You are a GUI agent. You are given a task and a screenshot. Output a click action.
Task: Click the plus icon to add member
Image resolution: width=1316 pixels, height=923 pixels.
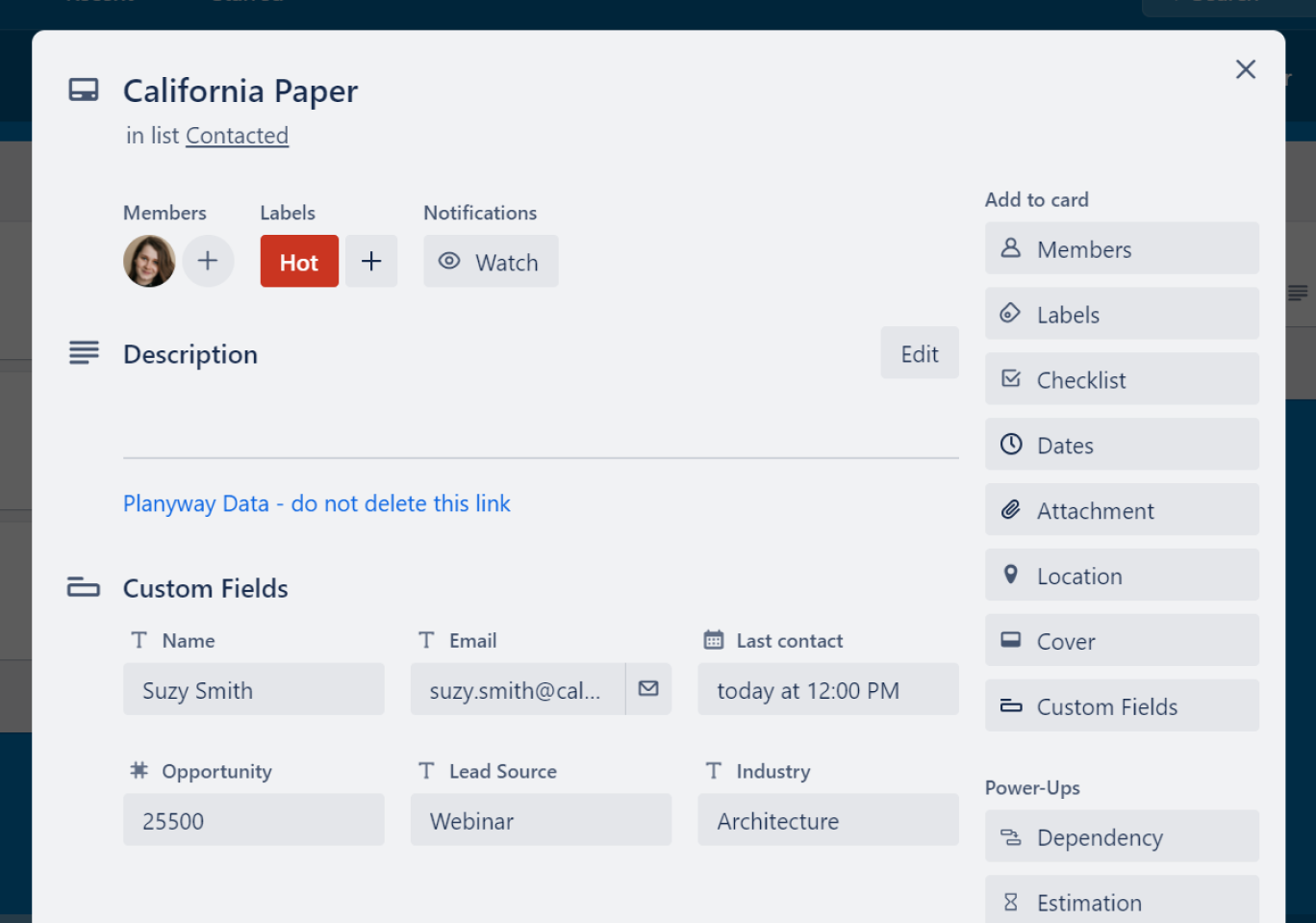tap(208, 261)
